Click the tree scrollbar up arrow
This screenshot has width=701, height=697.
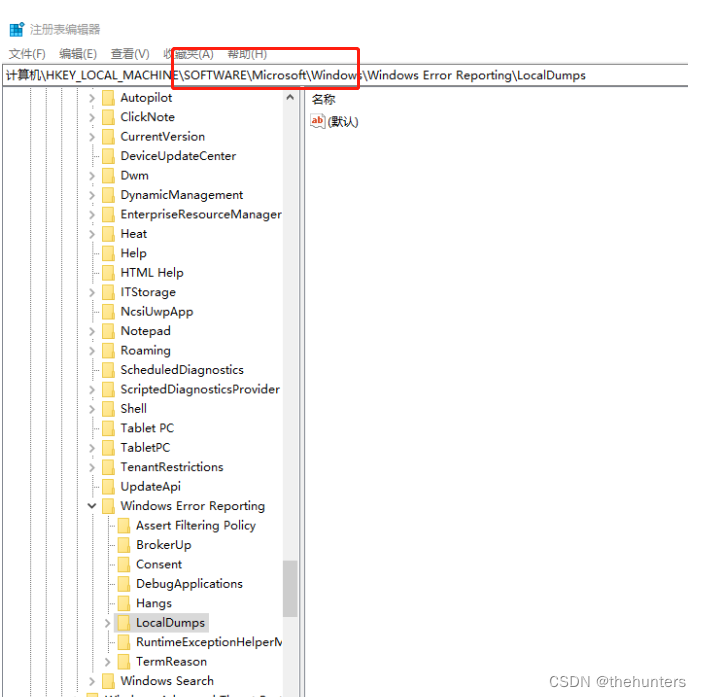pos(290,97)
